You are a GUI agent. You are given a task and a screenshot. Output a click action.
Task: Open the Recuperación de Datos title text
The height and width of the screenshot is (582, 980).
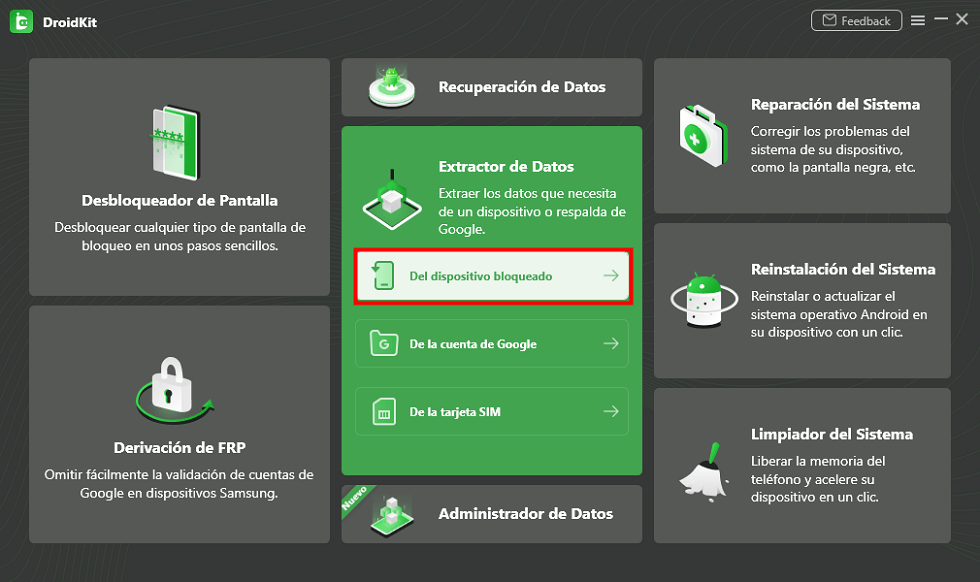[522, 87]
